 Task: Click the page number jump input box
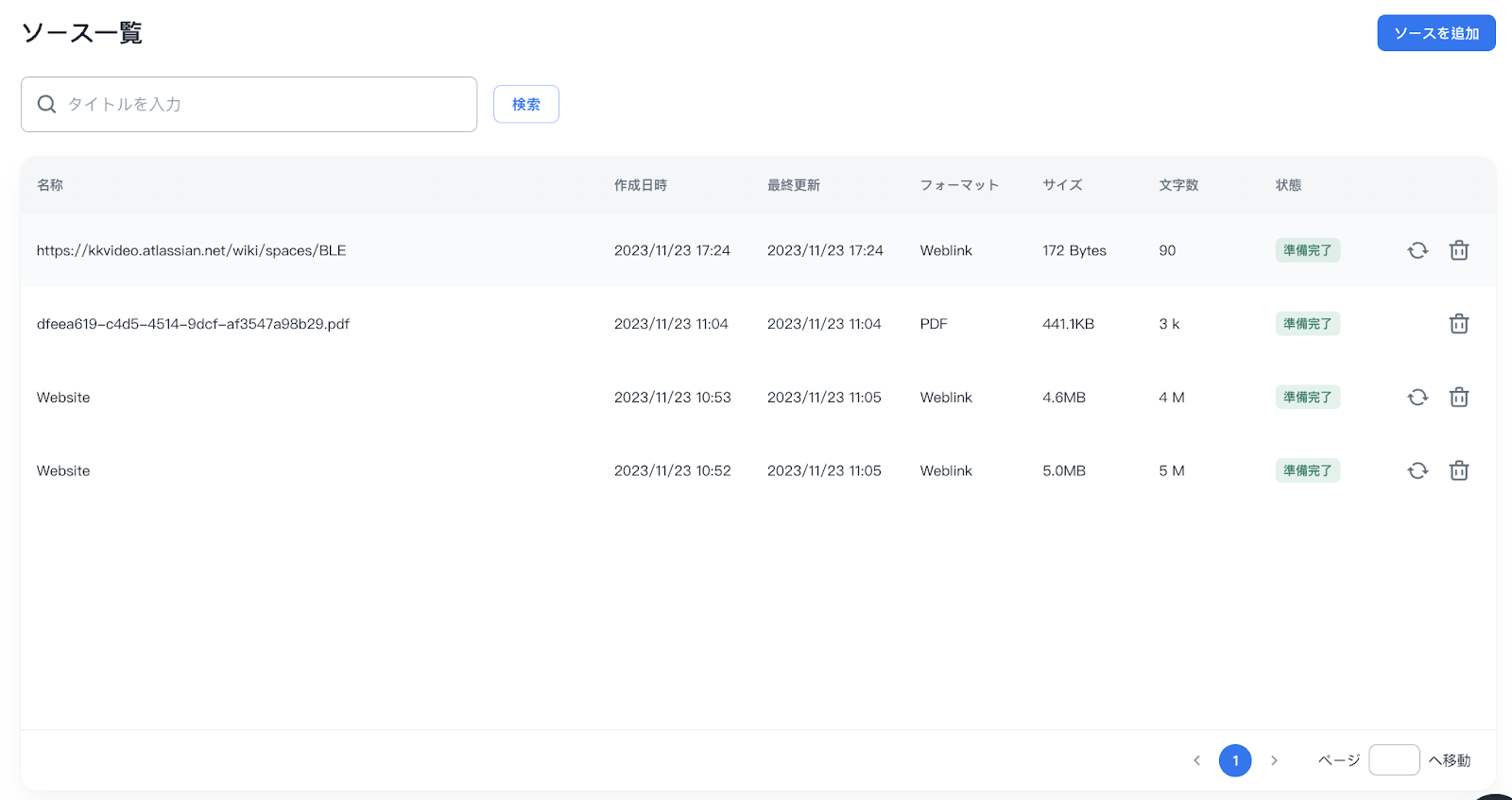point(1394,760)
